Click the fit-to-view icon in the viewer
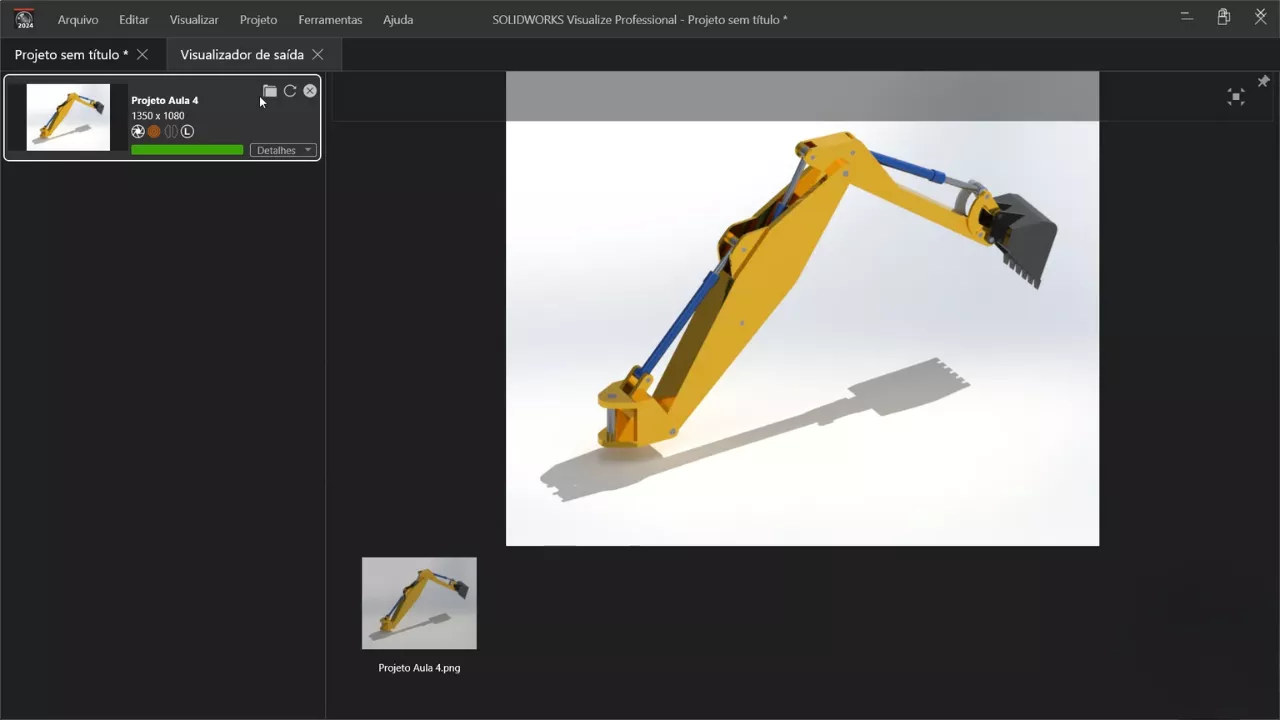 pos(1236,97)
